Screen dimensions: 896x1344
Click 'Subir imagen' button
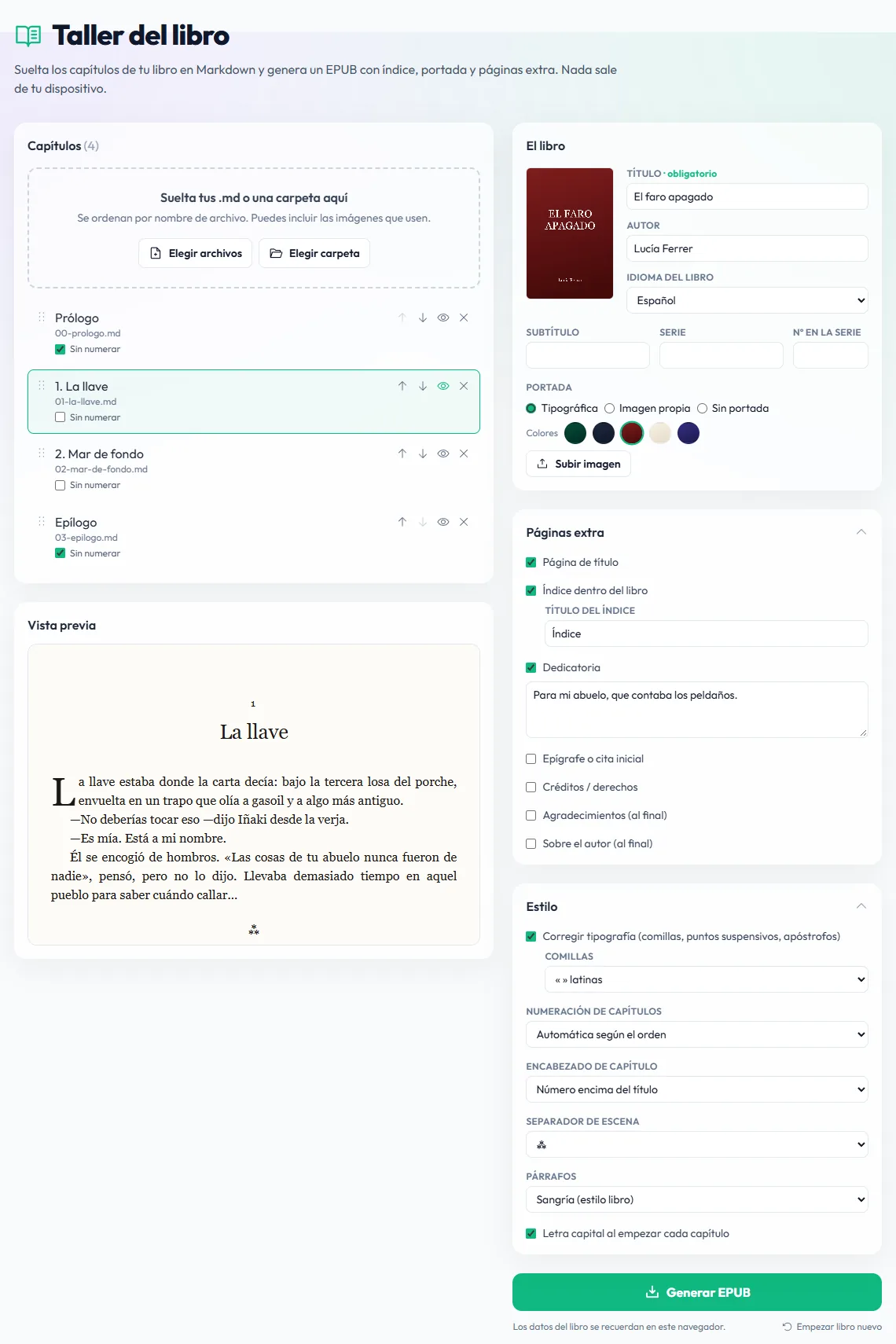[578, 464]
